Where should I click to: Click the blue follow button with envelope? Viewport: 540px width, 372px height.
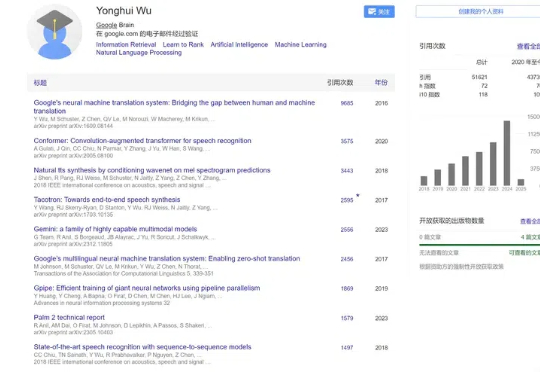coord(379,12)
